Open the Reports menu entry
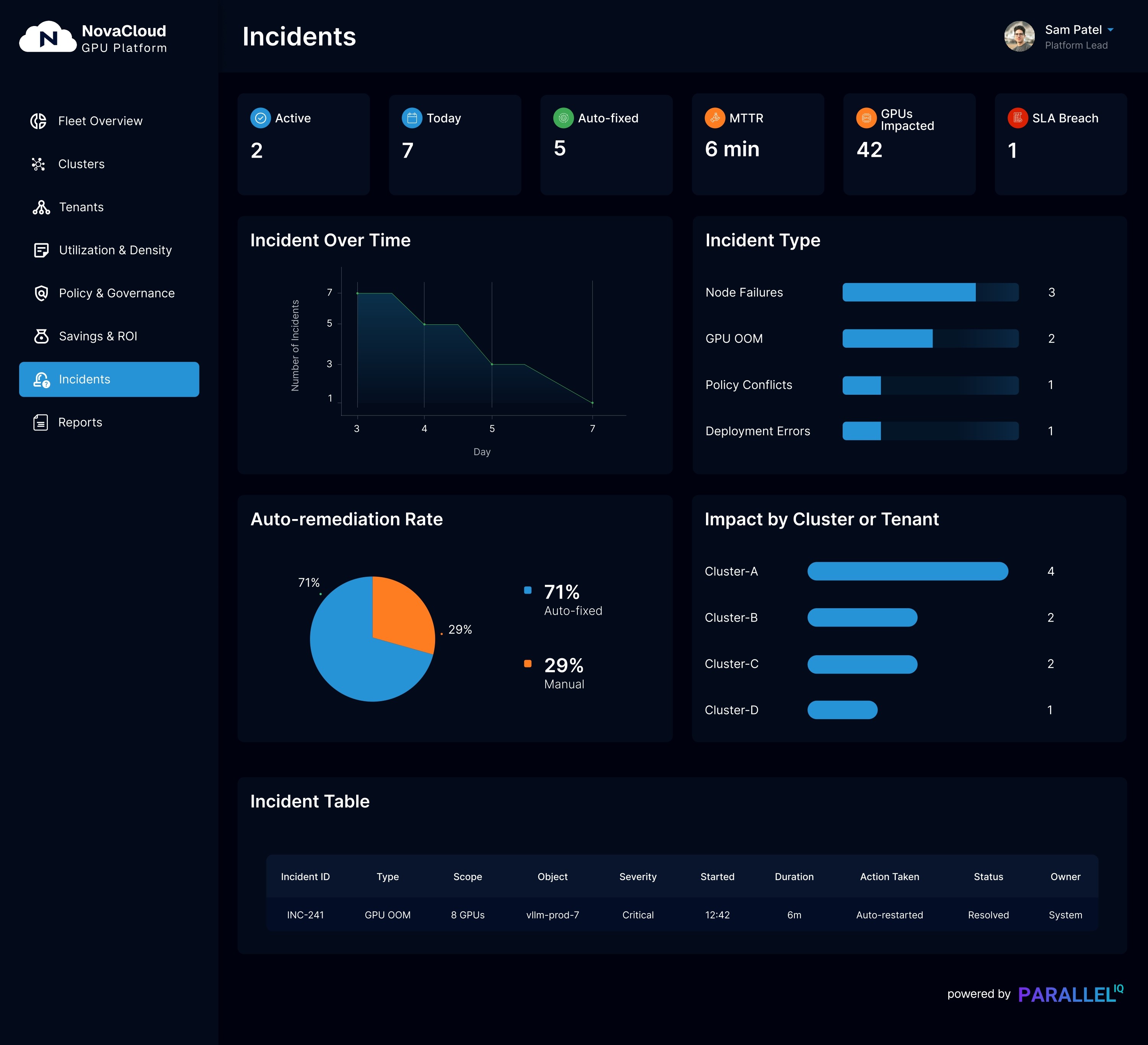1148x1045 pixels. pyautogui.click(x=80, y=422)
